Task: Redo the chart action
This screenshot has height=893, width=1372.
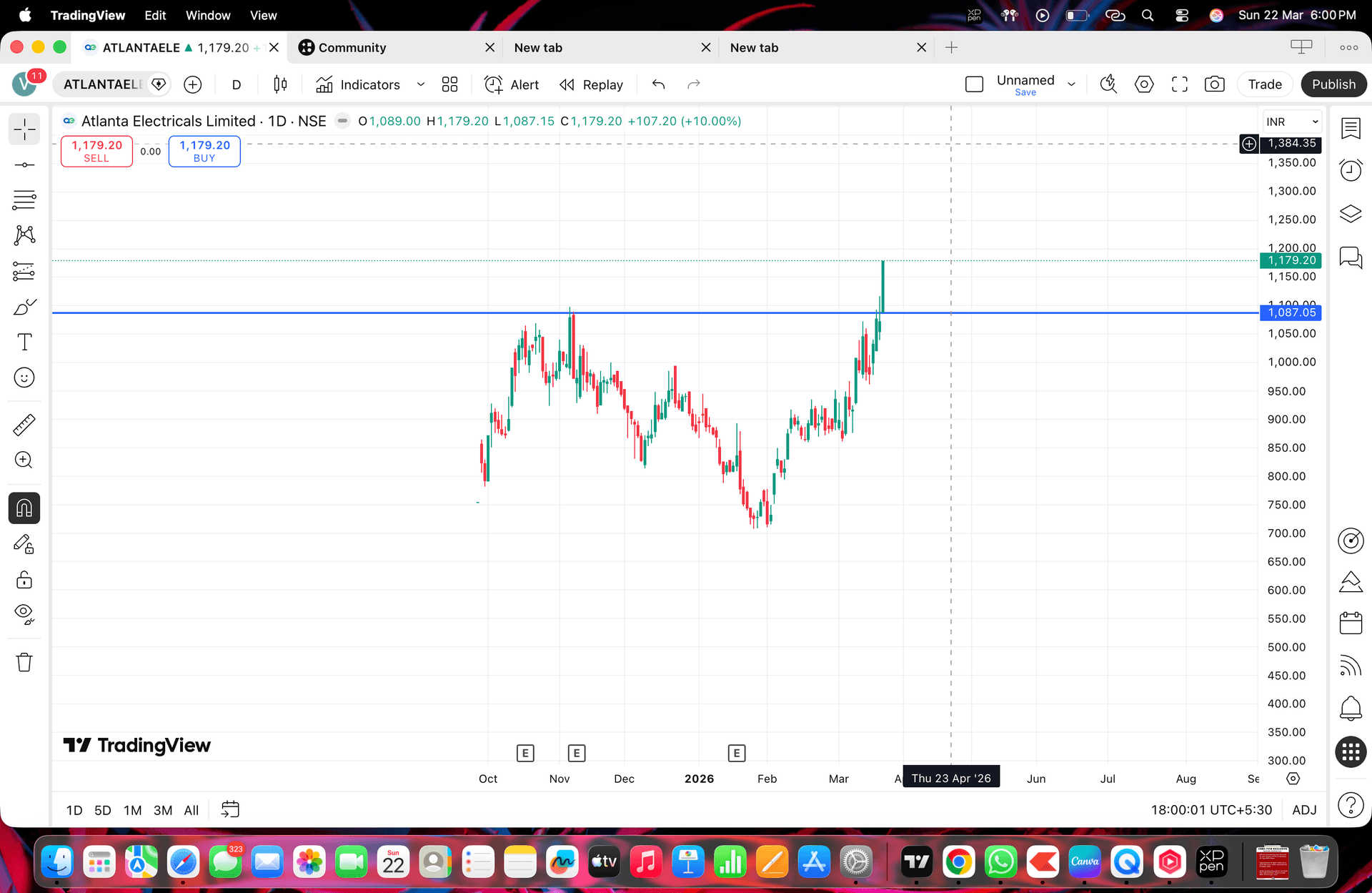Action: pos(693,84)
